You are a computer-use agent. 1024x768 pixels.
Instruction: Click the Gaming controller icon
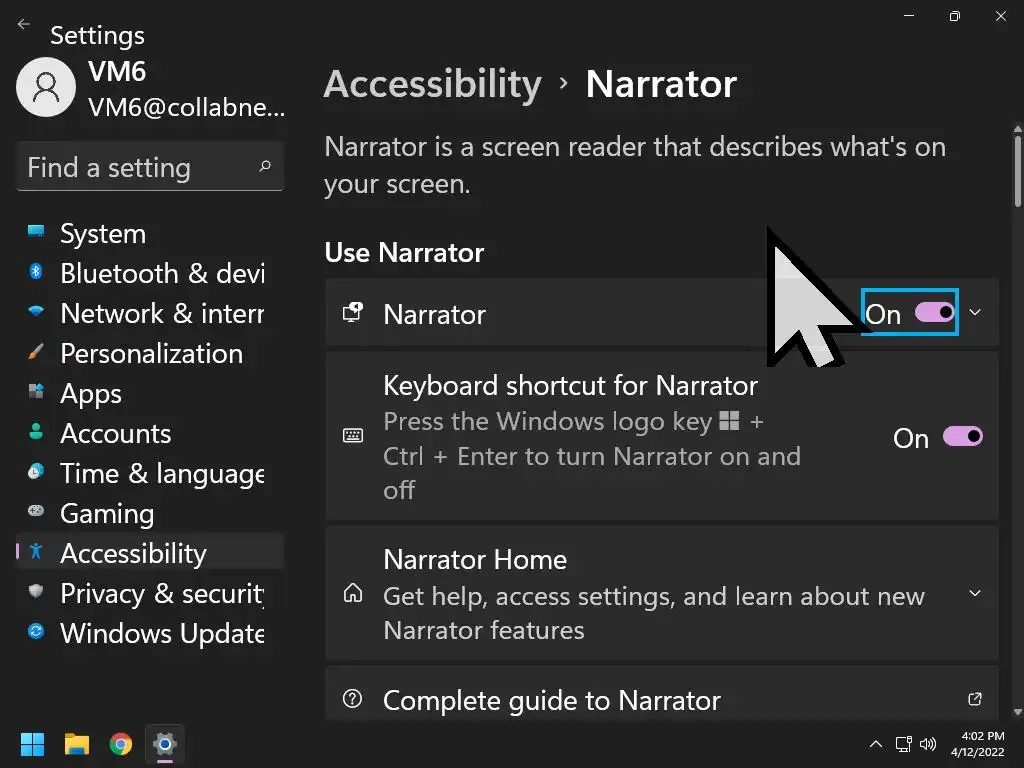(x=37, y=513)
